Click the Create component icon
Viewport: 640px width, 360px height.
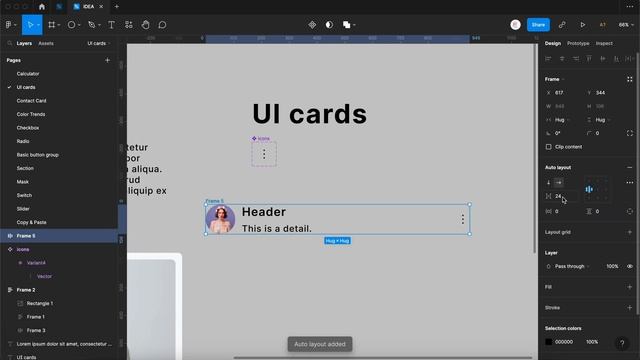tap(312, 25)
